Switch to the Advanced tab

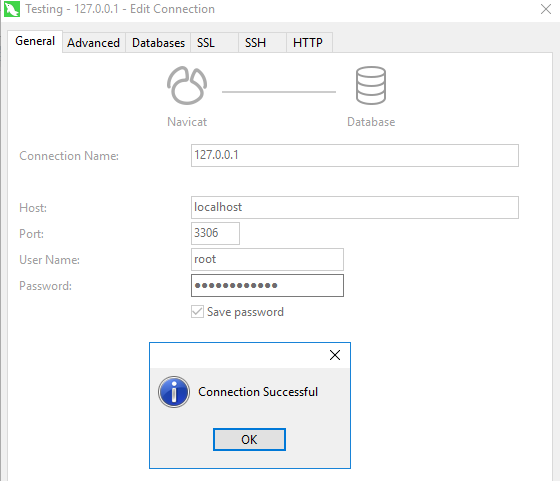[x=94, y=43]
